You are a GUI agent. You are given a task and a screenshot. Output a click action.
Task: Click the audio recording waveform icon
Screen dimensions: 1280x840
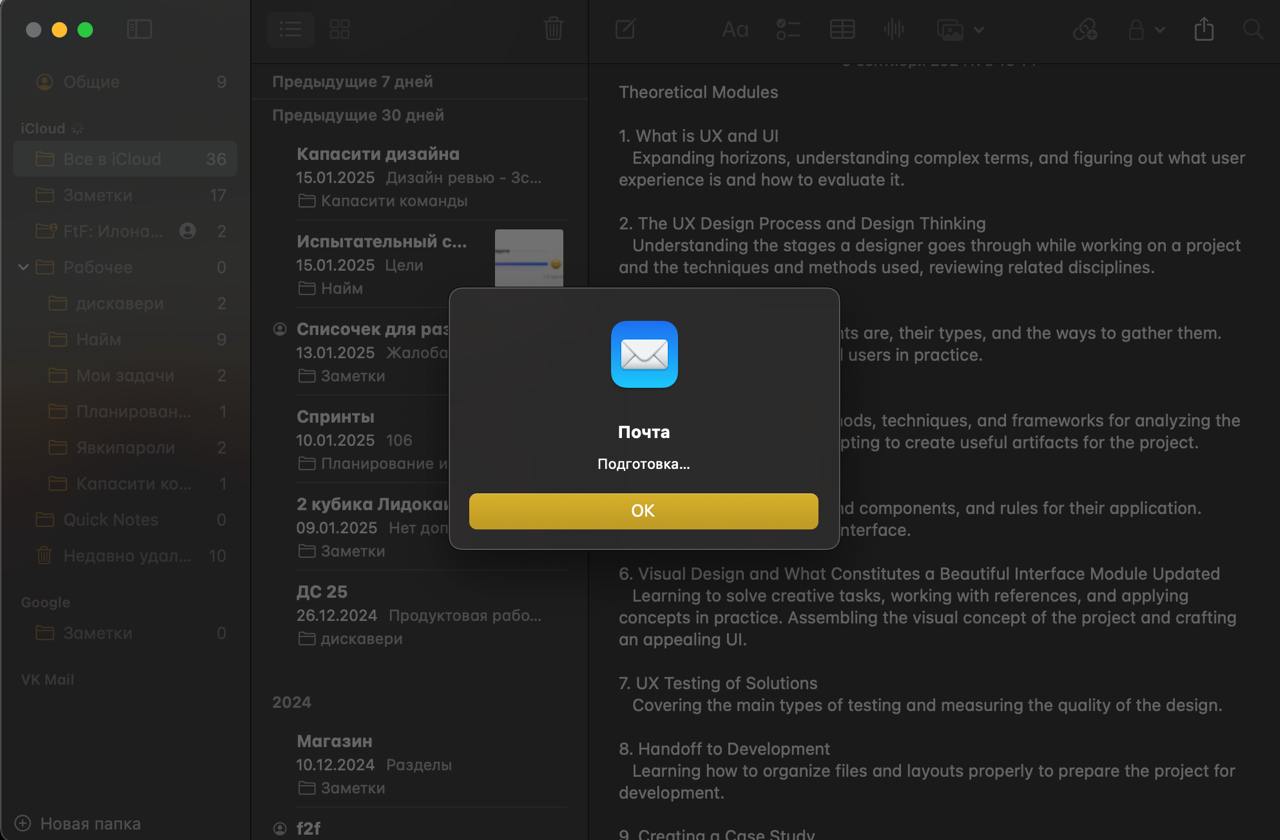point(894,30)
